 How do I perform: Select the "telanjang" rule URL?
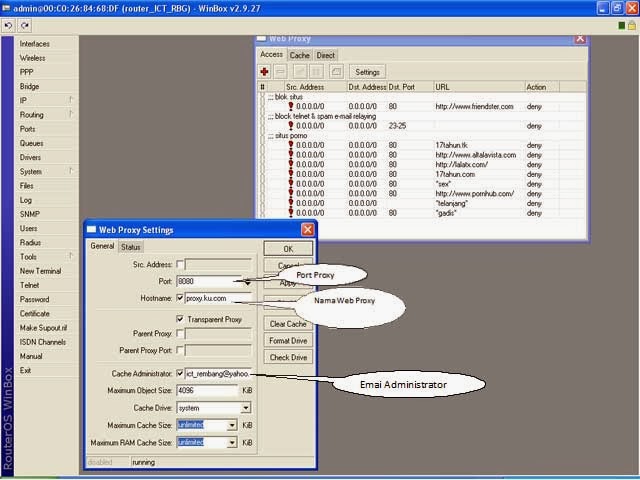click(x=452, y=203)
